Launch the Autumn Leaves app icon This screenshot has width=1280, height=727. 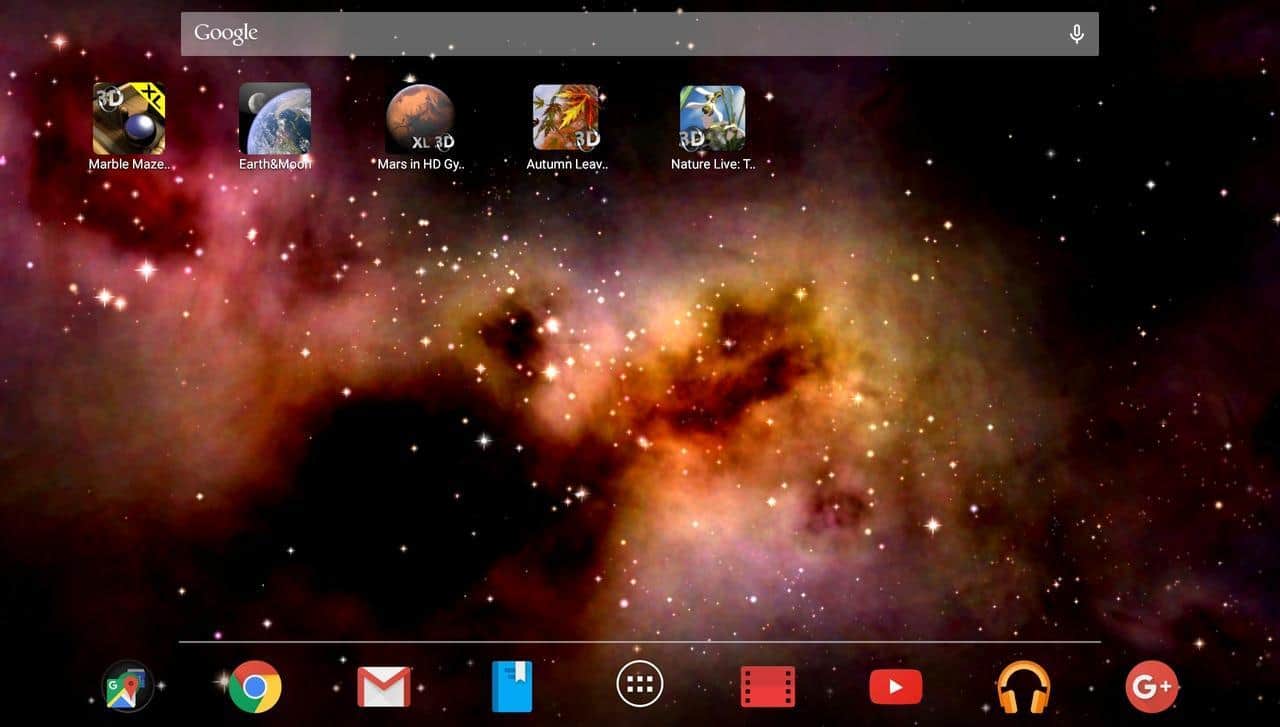pyautogui.click(x=567, y=118)
